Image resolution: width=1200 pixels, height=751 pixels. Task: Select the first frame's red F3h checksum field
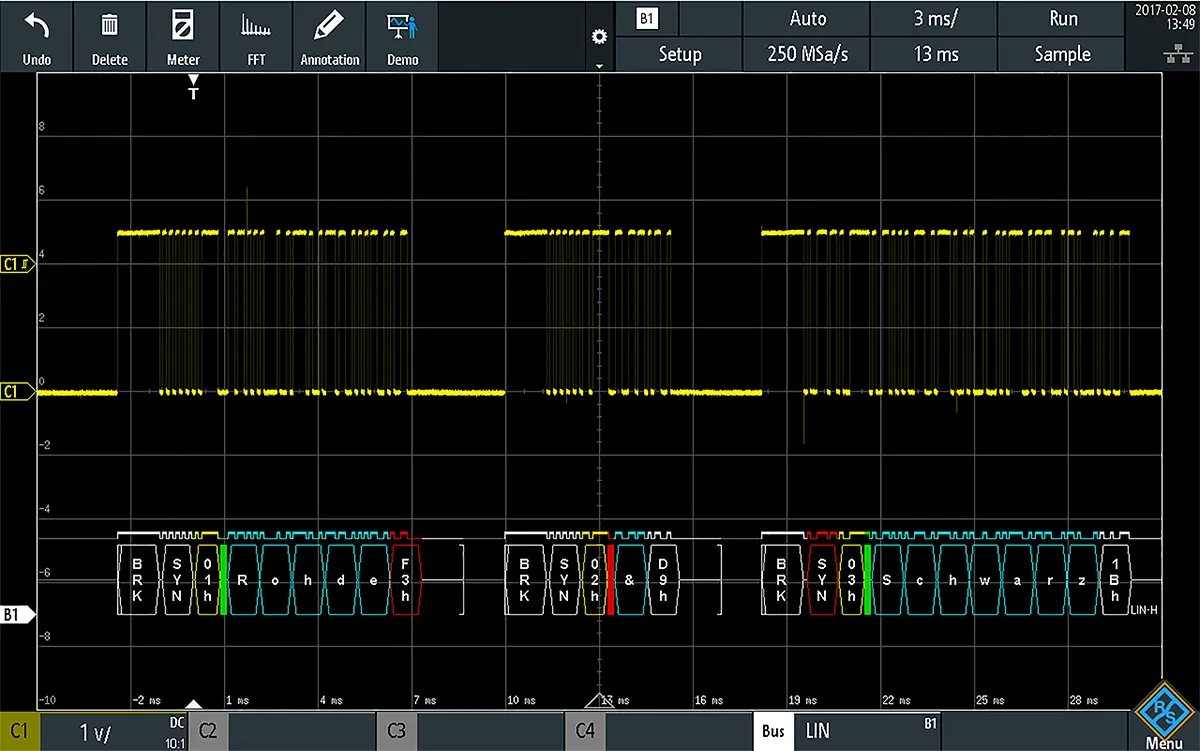pos(407,579)
